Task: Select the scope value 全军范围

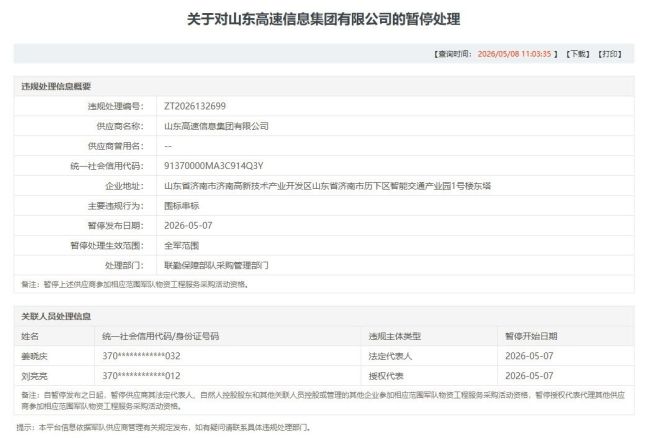Action: tap(182, 246)
